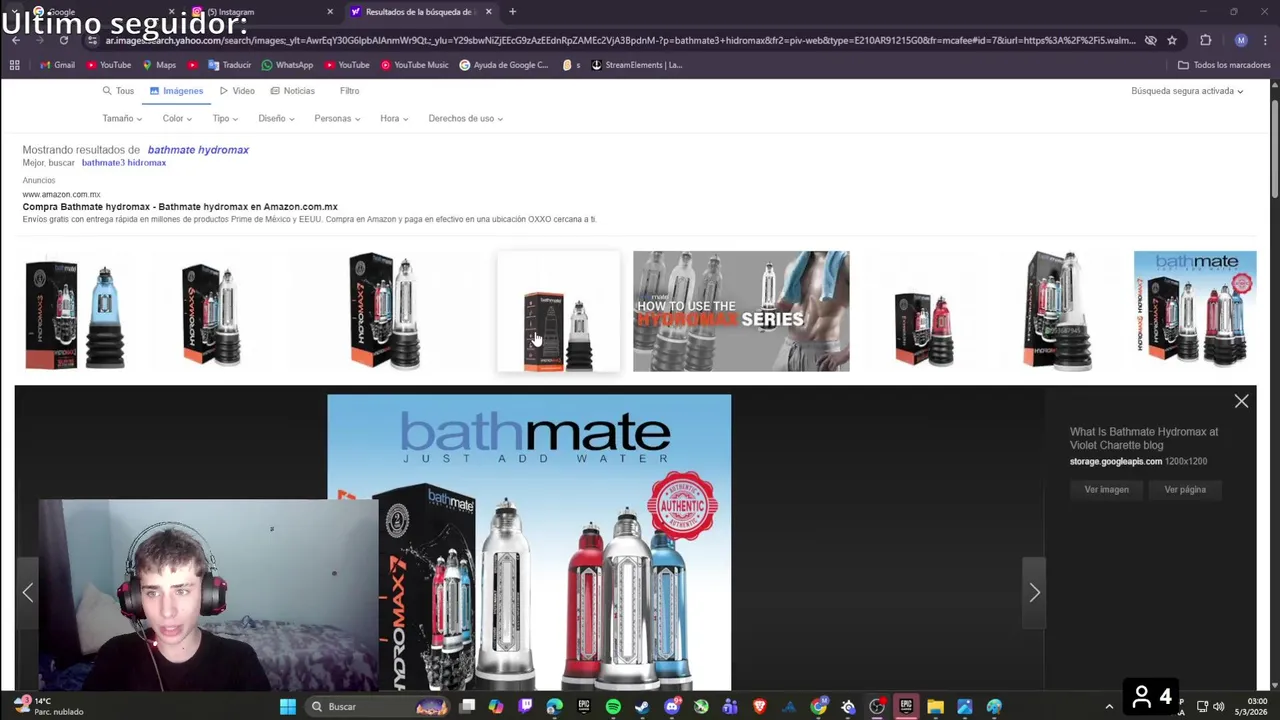Open Discord from the taskbar

(x=671, y=707)
